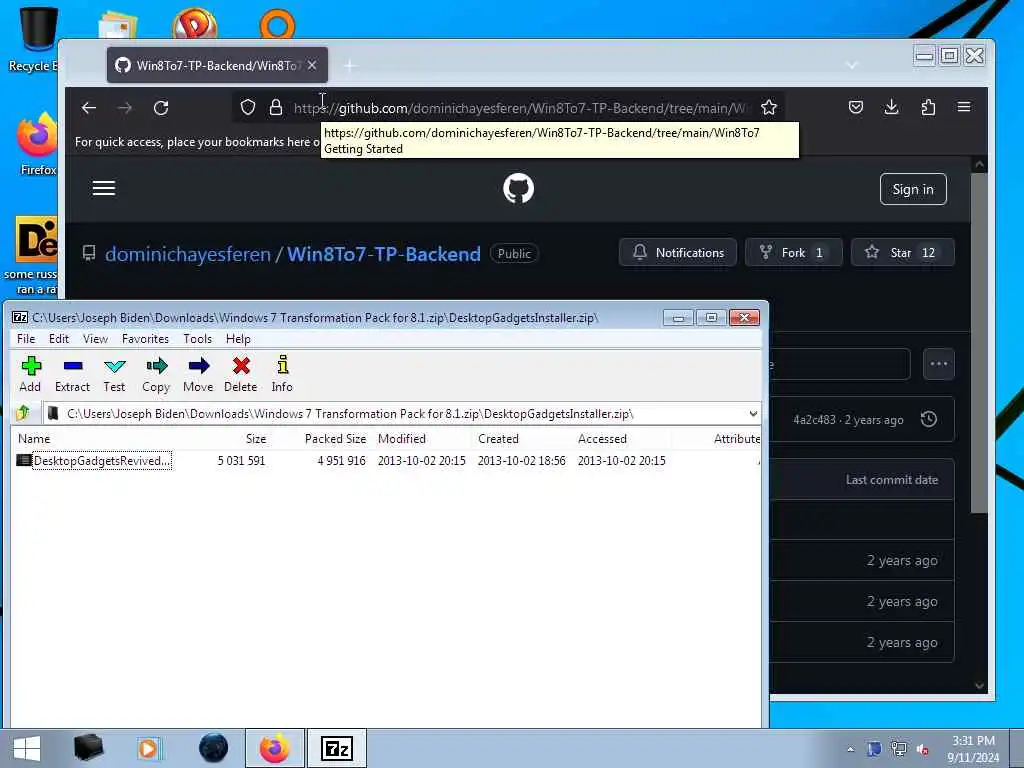Open GitHub's hamburger navigation menu
The width and height of the screenshot is (1024, 768).
coord(104,189)
